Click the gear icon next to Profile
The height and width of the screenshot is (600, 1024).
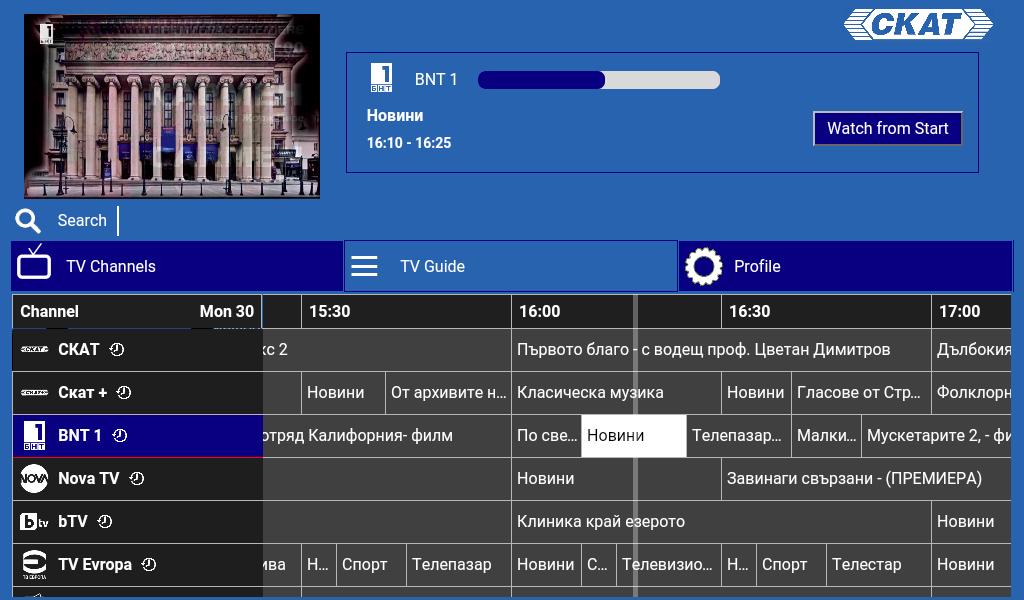(x=703, y=266)
